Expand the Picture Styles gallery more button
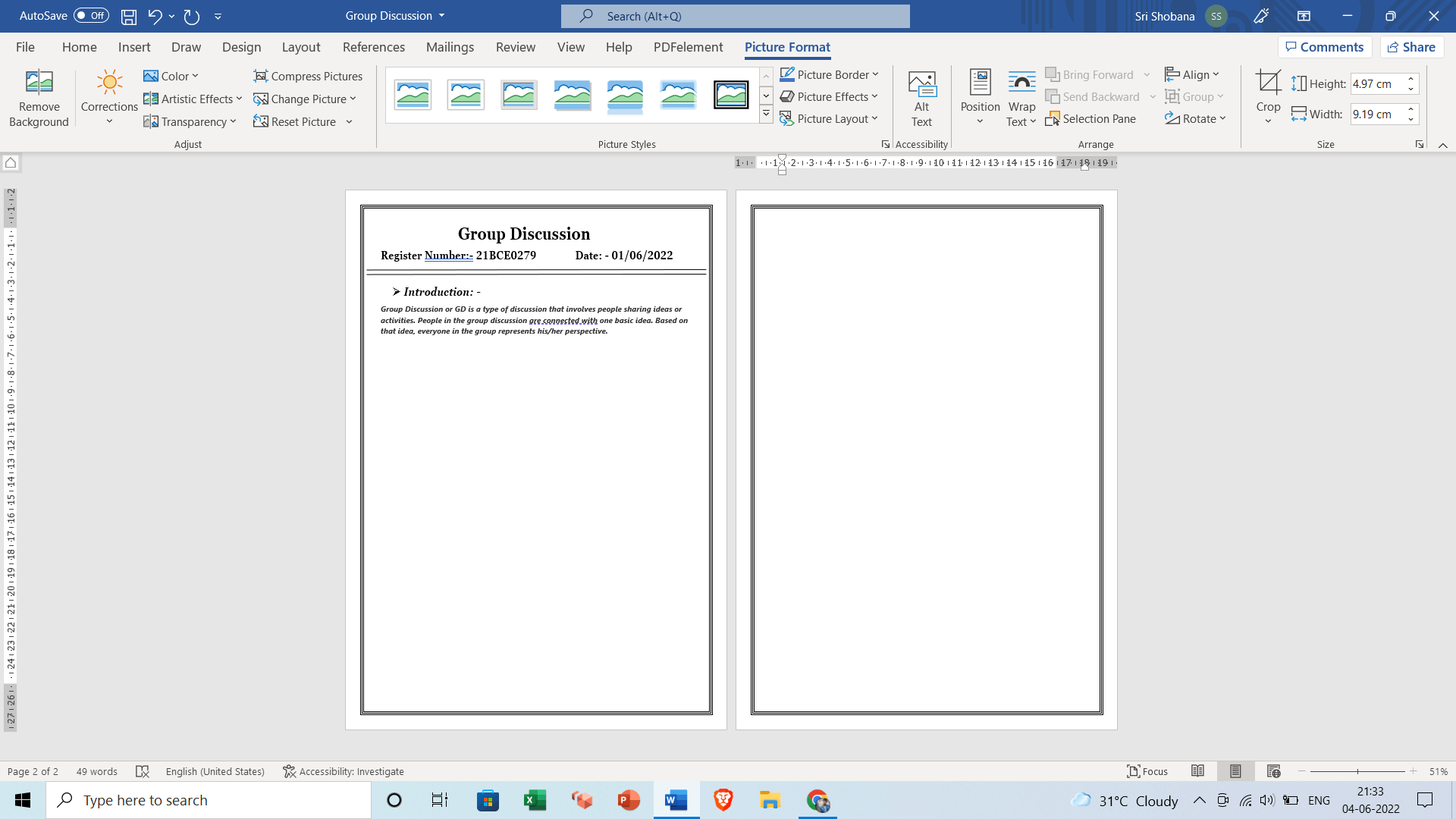This screenshot has width=1456, height=819. tap(766, 115)
